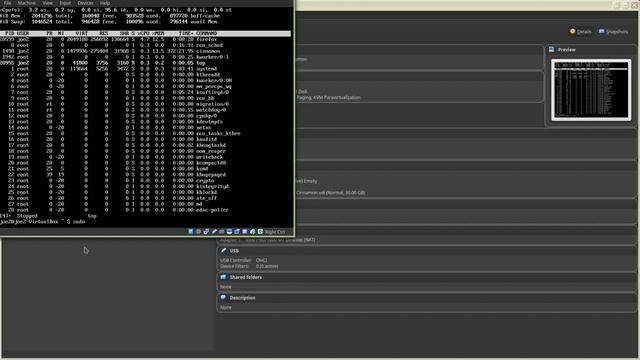Click the oom_reaper process row
Screen dimensions: 640x360
tap(145, 151)
